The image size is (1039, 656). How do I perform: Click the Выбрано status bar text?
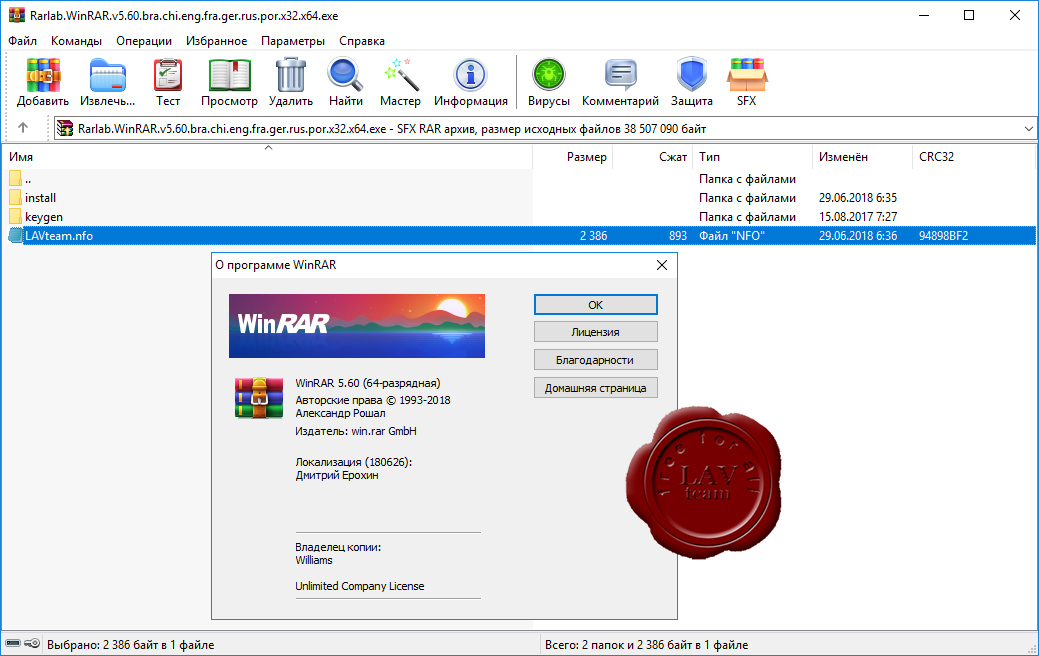tap(131, 645)
